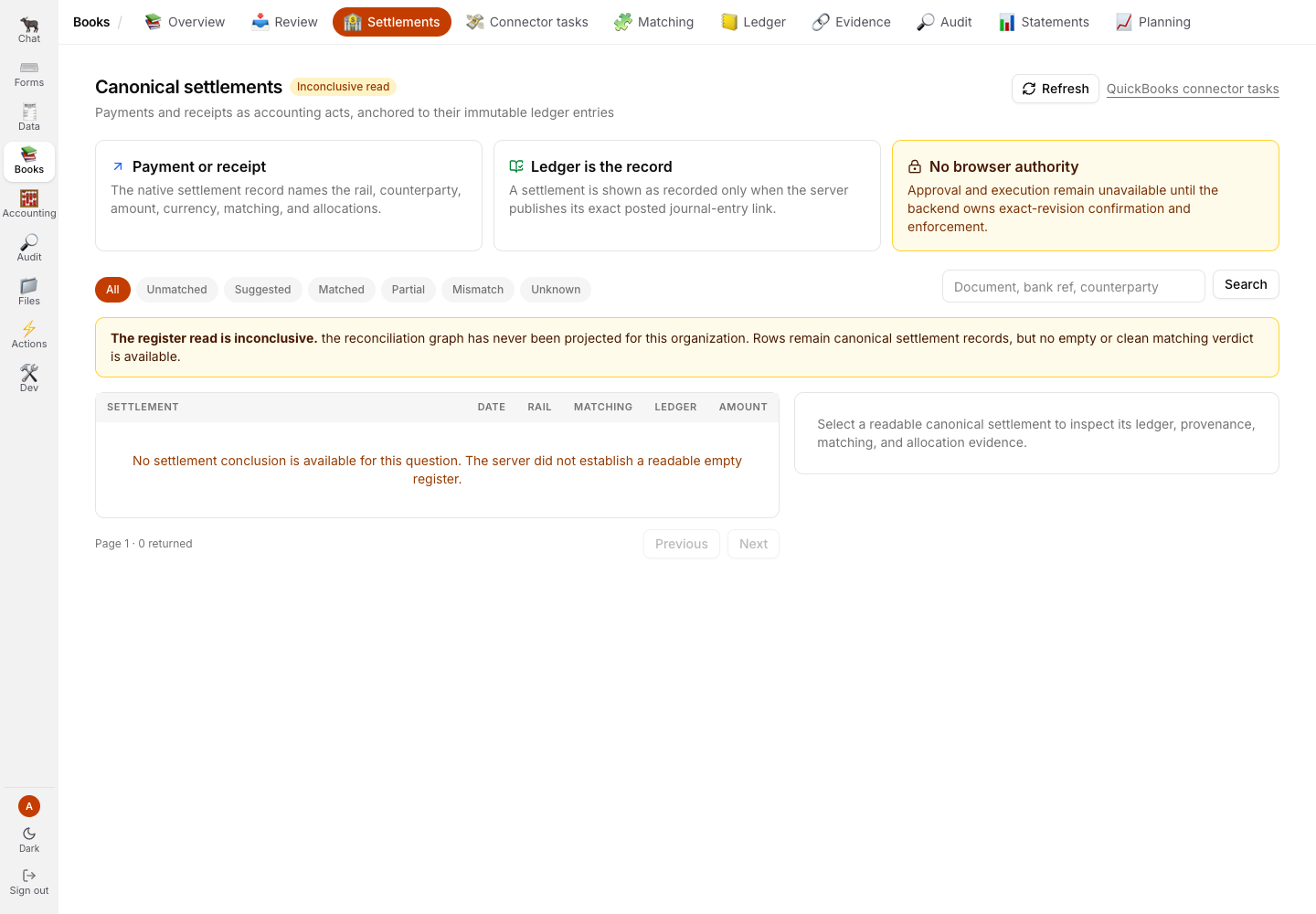Focus the document search field
The width and height of the screenshot is (1316, 914).
tap(1074, 286)
